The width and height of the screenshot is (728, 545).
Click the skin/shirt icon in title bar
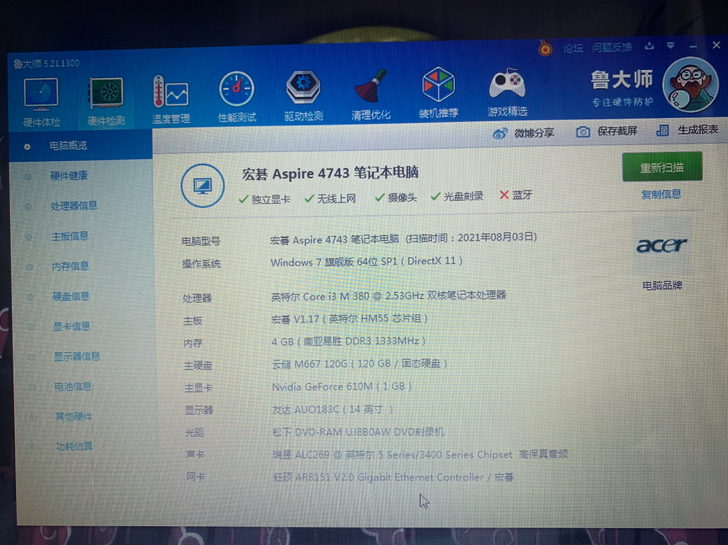pyautogui.click(x=650, y=45)
